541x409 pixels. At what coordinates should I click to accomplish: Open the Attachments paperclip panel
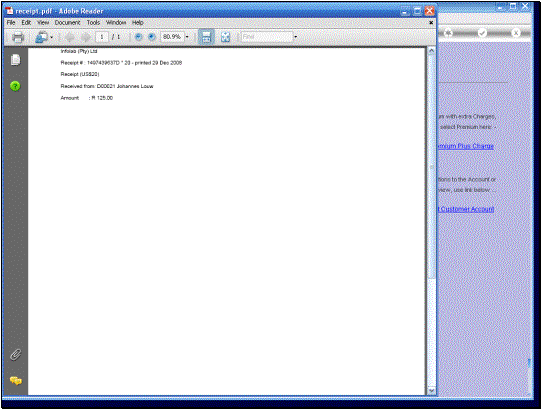[x=16, y=354]
